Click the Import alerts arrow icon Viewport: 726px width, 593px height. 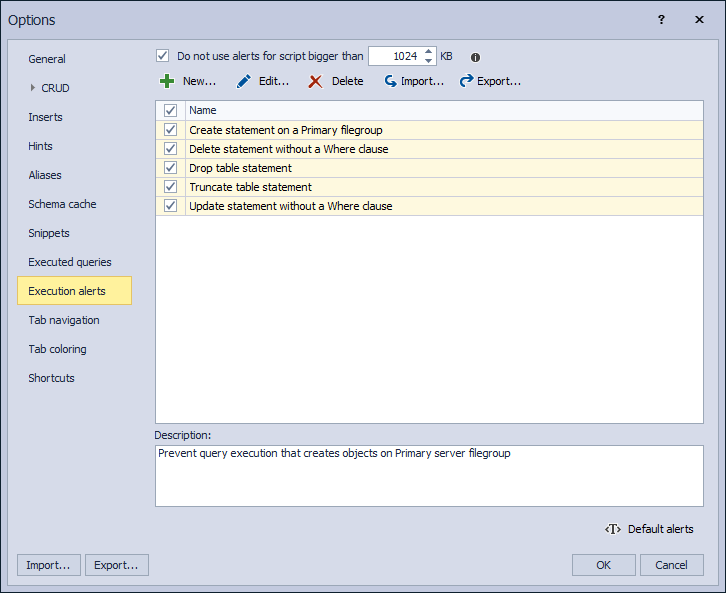[390, 81]
